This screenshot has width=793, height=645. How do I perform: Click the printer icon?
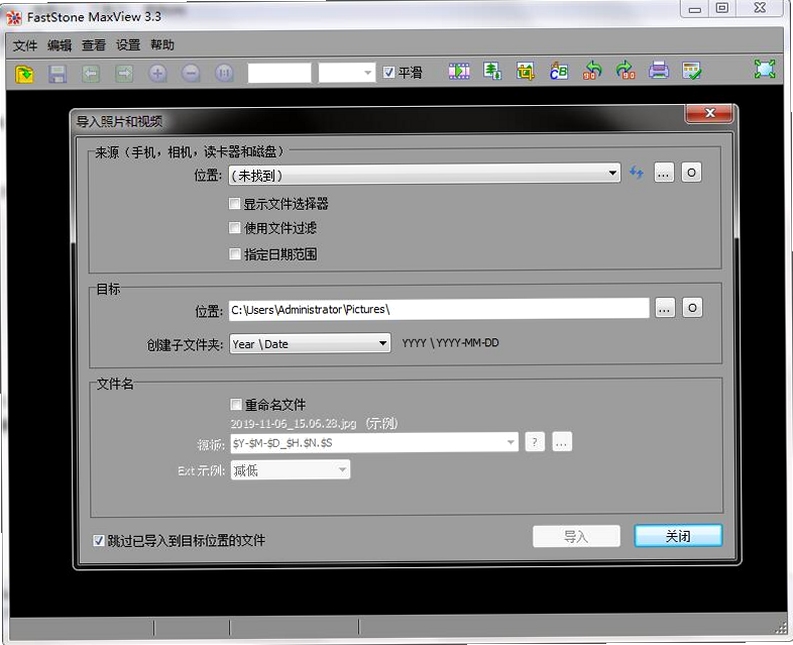(x=659, y=70)
